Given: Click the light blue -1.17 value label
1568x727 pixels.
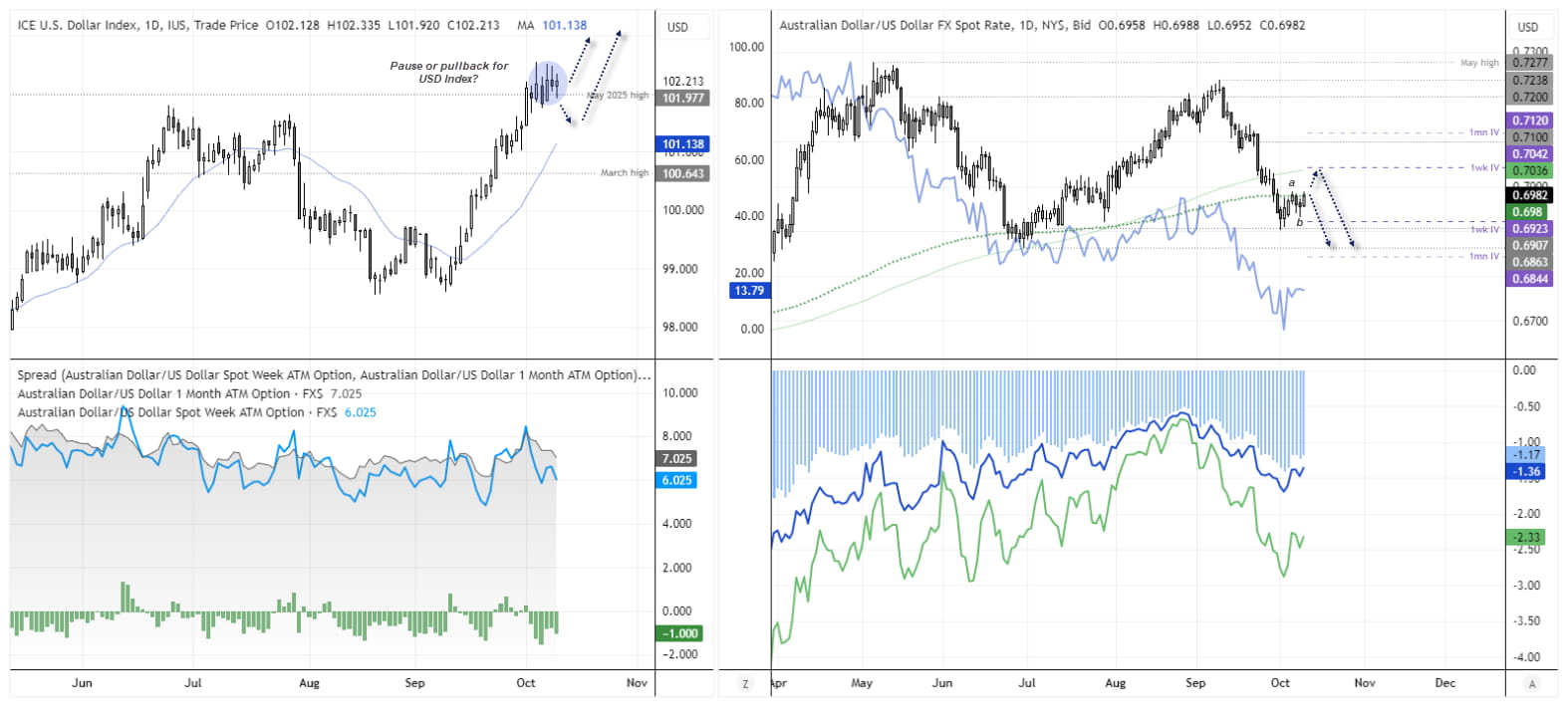Looking at the screenshot, I should coord(1527,455).
